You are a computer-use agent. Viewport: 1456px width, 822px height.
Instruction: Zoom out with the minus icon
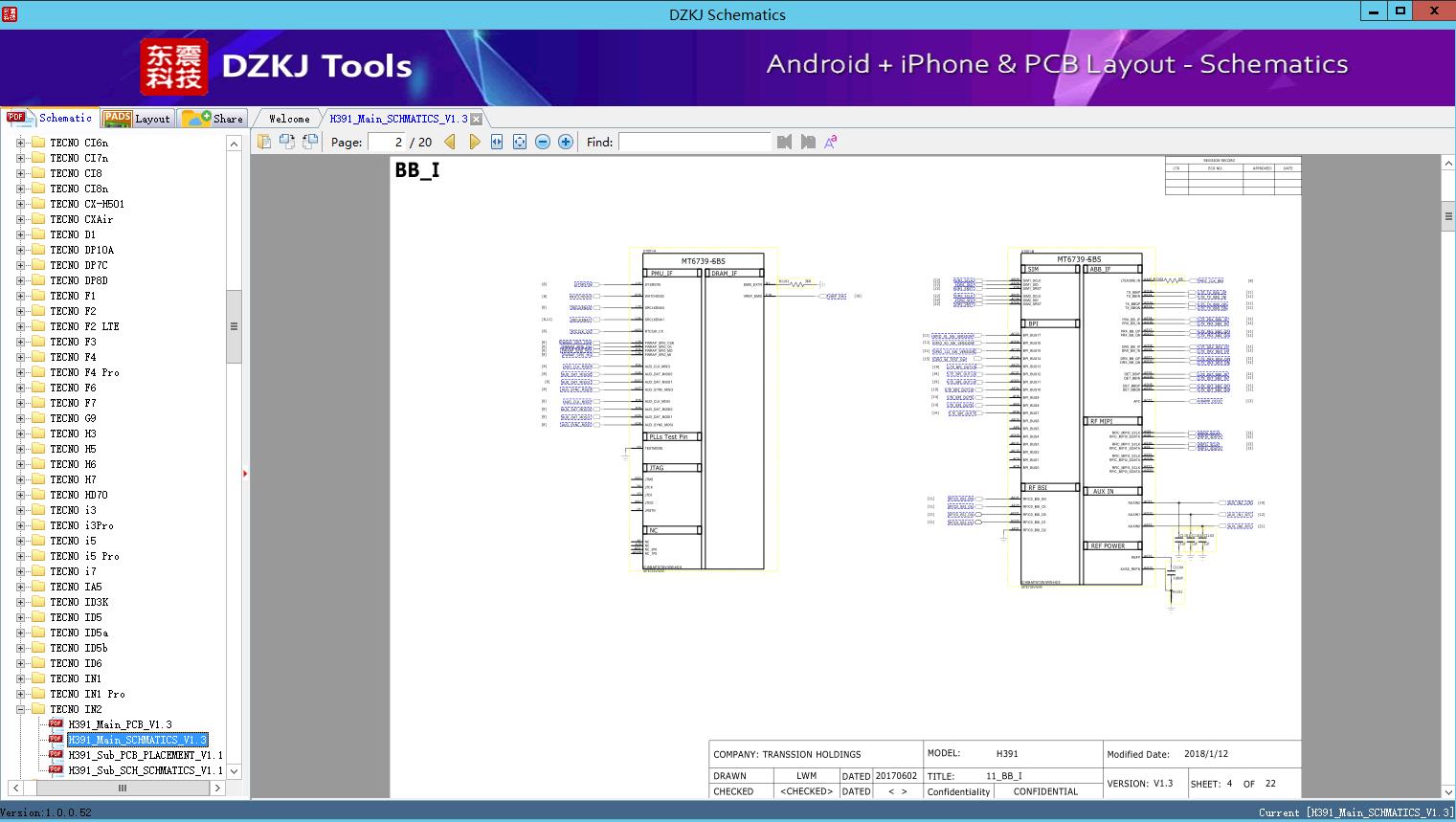point(543,142)
